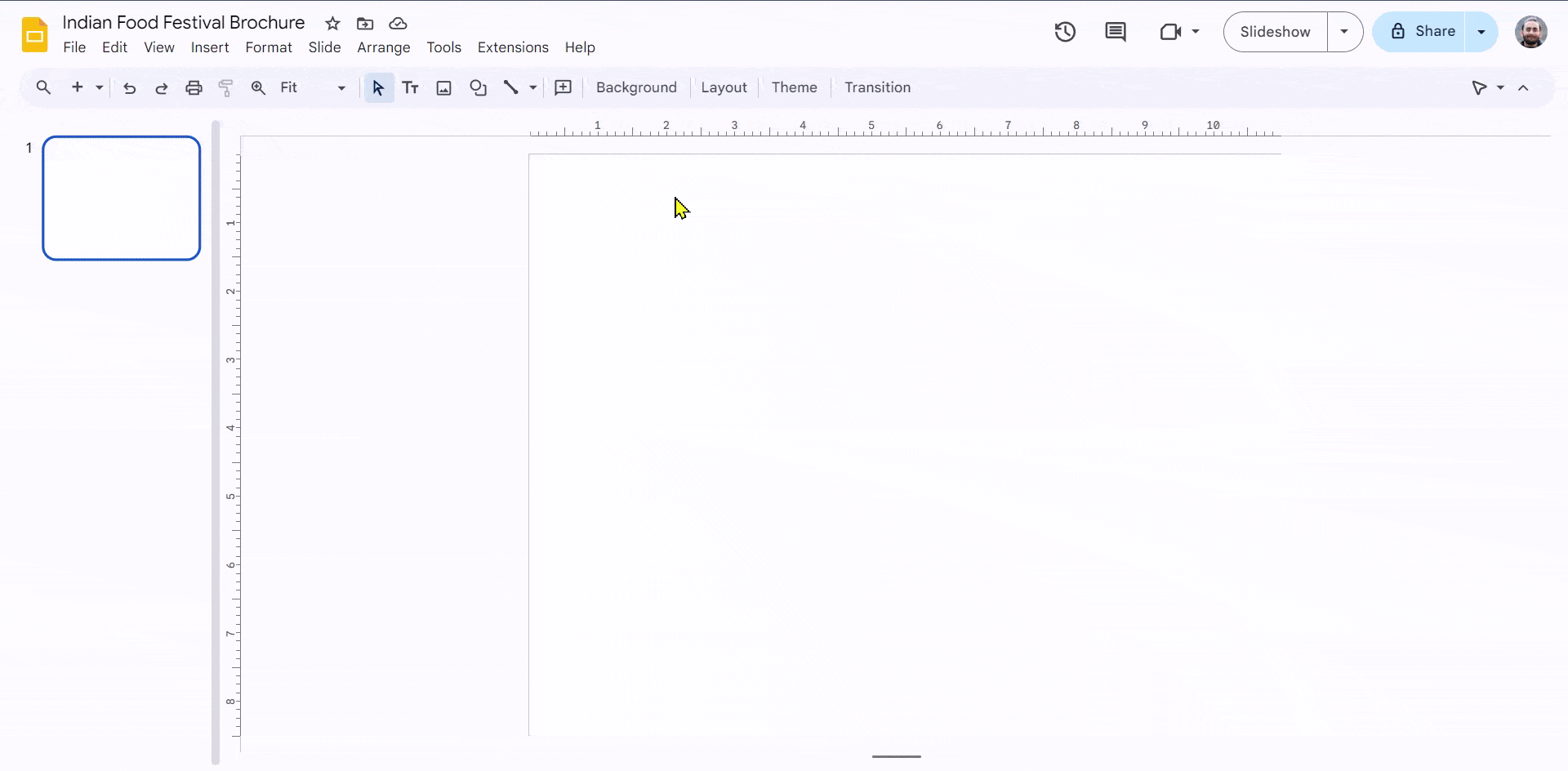Screen dimensions: 1568x771
Task: Open the Insert image tool
Action: [443, 87]
